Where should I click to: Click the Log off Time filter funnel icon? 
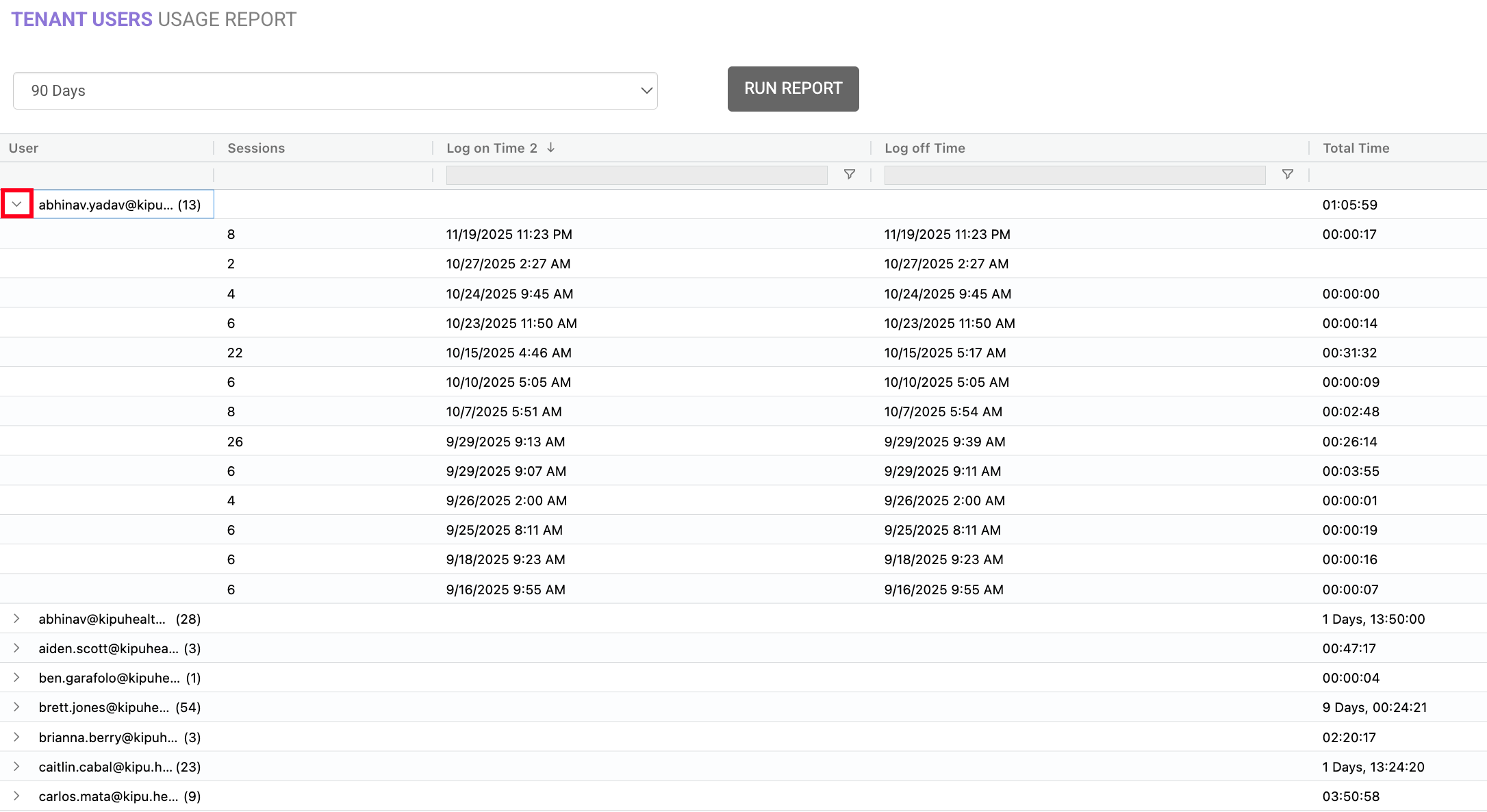(1287, 175)
